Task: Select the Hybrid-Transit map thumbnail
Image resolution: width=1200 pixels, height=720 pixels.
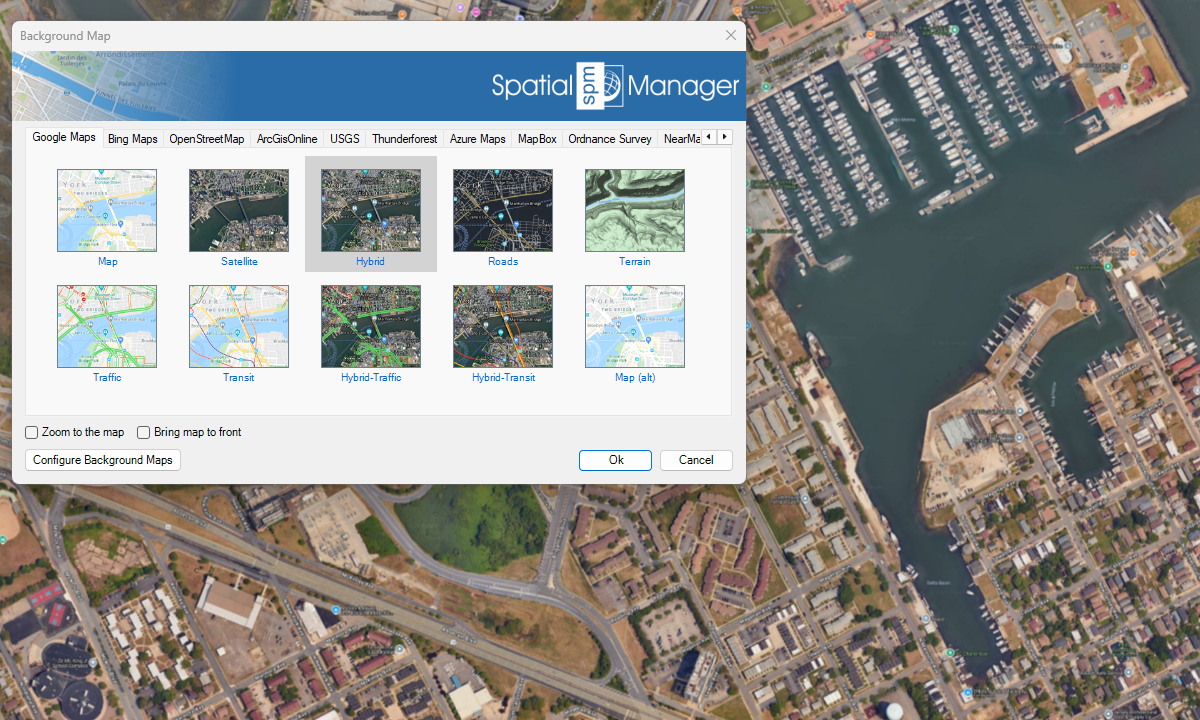Action: coord(503,326)
